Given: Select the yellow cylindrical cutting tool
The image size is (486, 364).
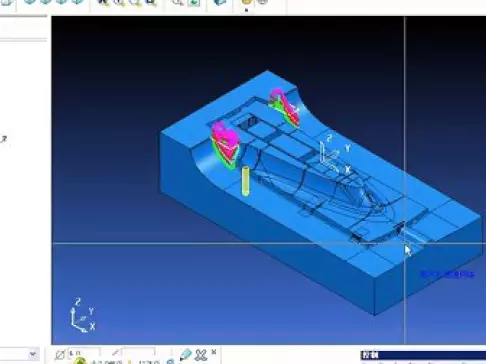Looking at the screenshot, I should pos(245,181).
